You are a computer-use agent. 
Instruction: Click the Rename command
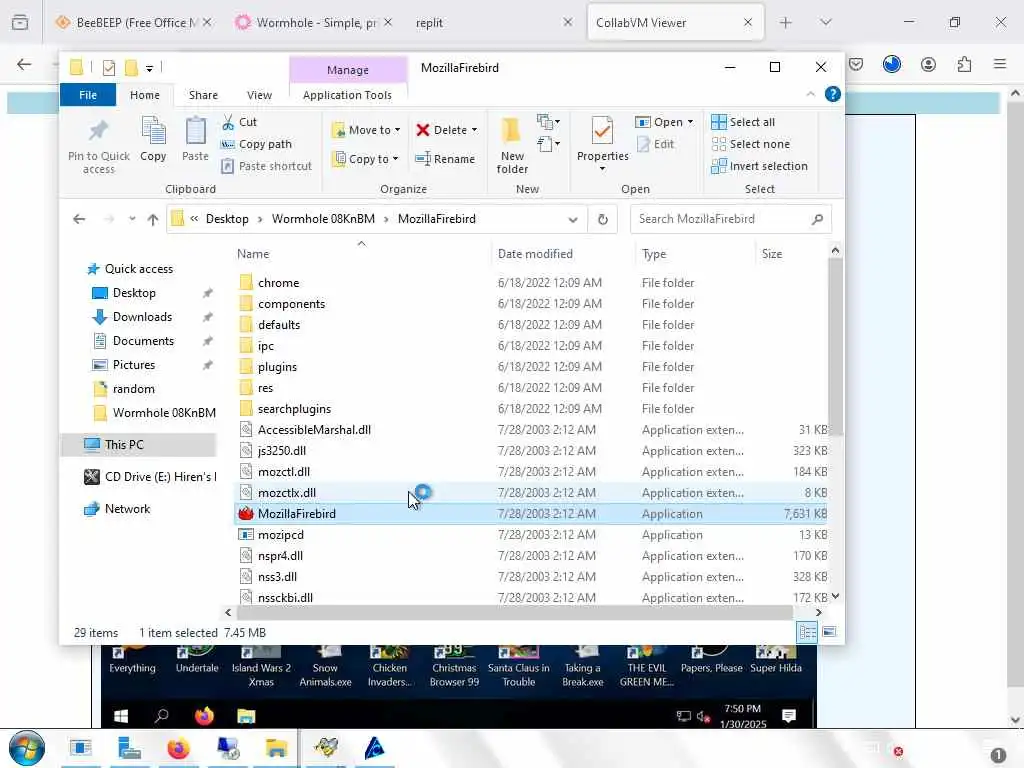click(x=445, y=159)
